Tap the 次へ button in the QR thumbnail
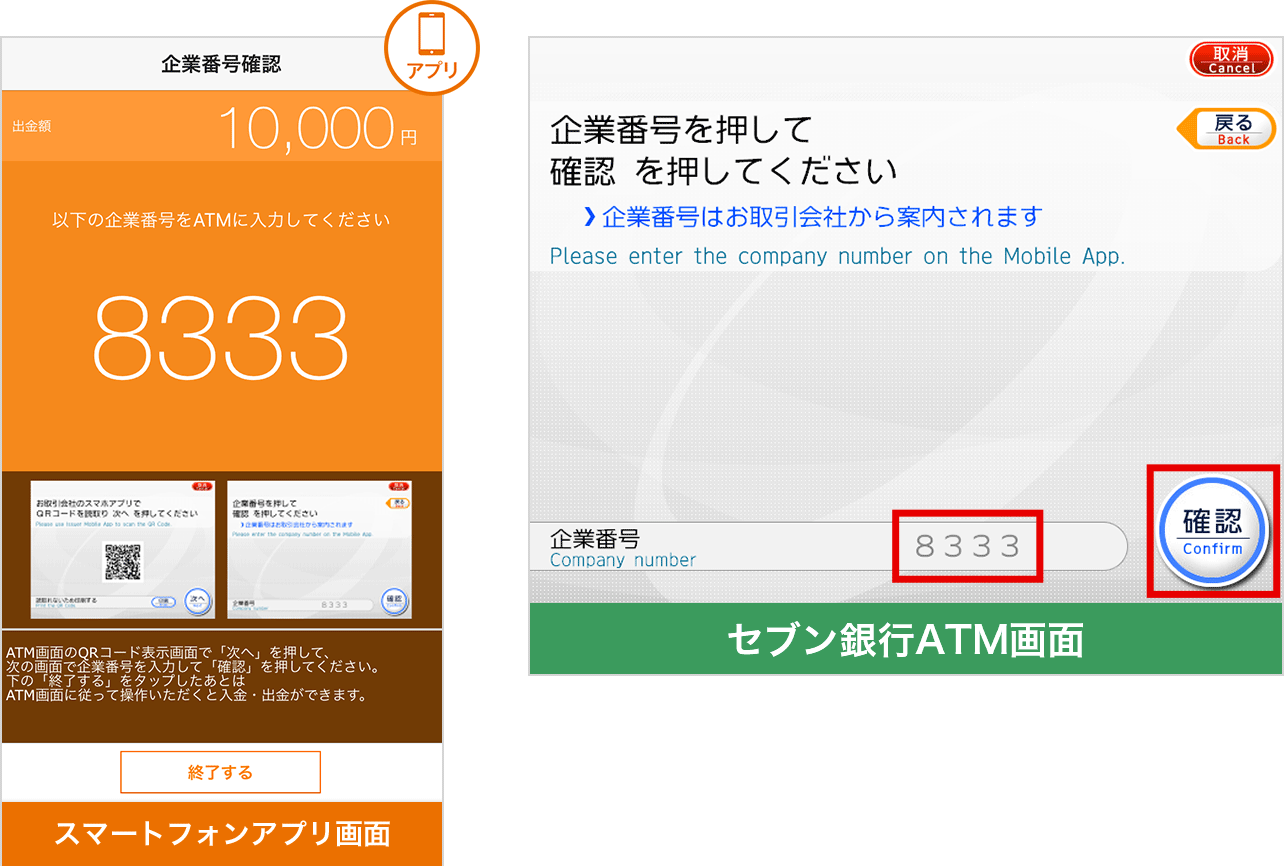 click(198, 600)
